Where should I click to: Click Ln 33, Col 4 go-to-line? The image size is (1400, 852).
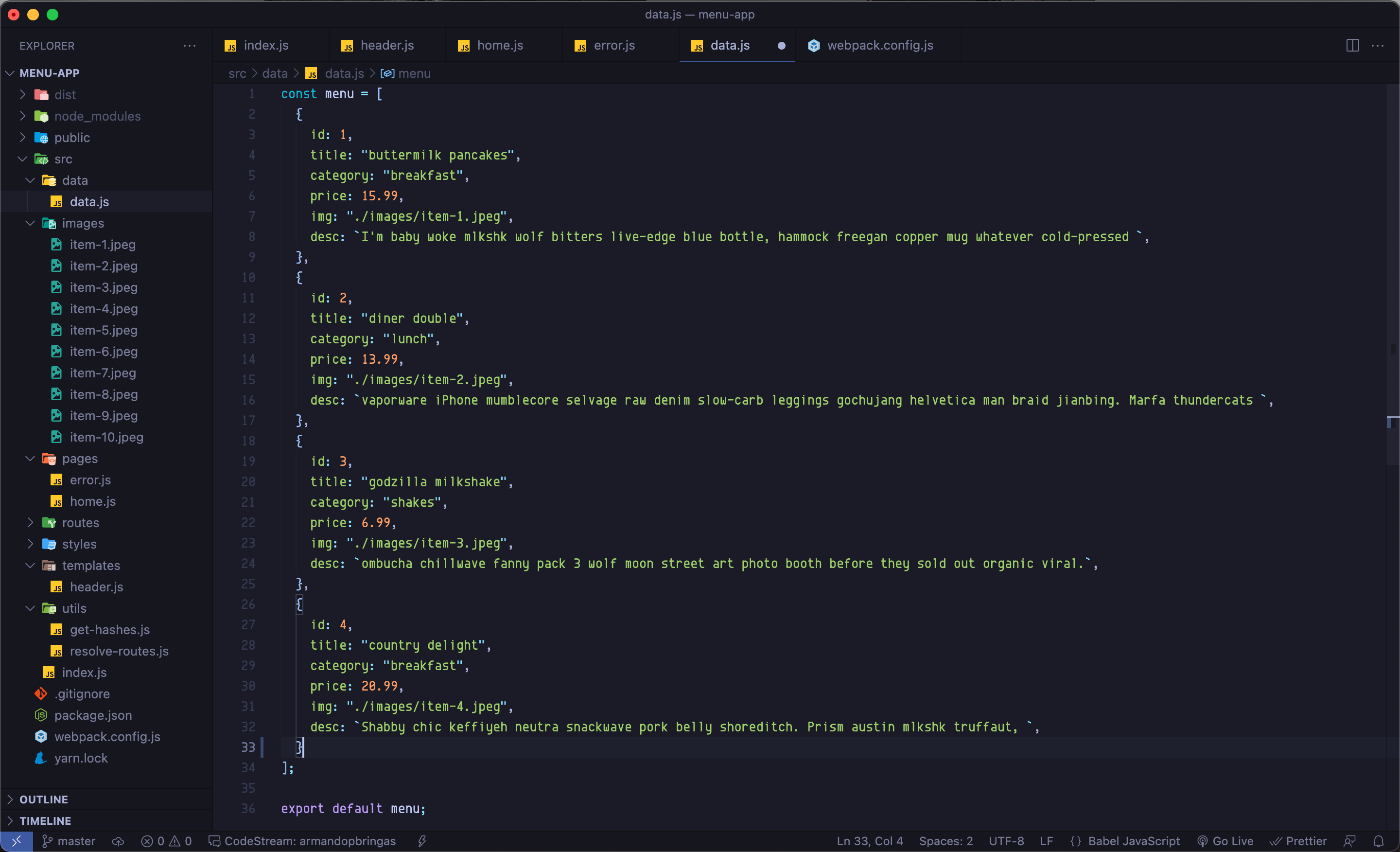point(870,841)
